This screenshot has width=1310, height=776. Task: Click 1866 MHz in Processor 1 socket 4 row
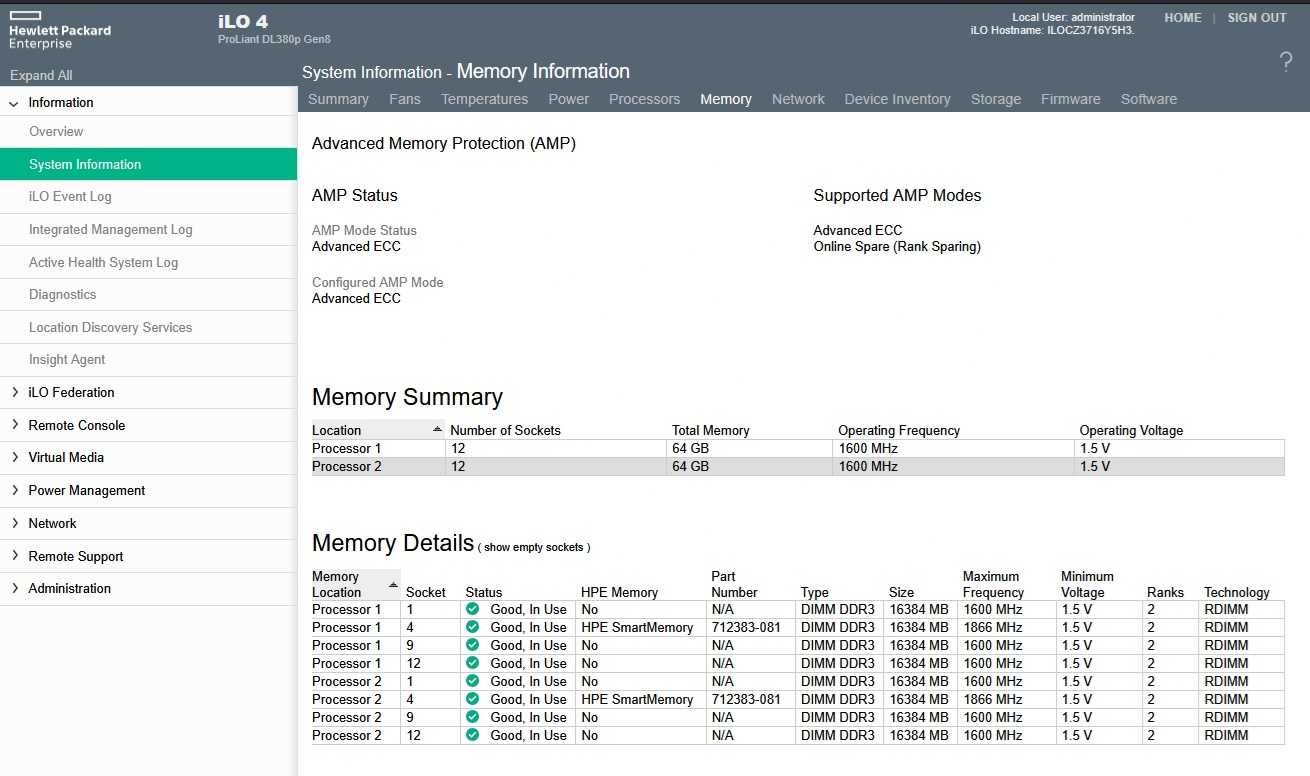[993, 627]
